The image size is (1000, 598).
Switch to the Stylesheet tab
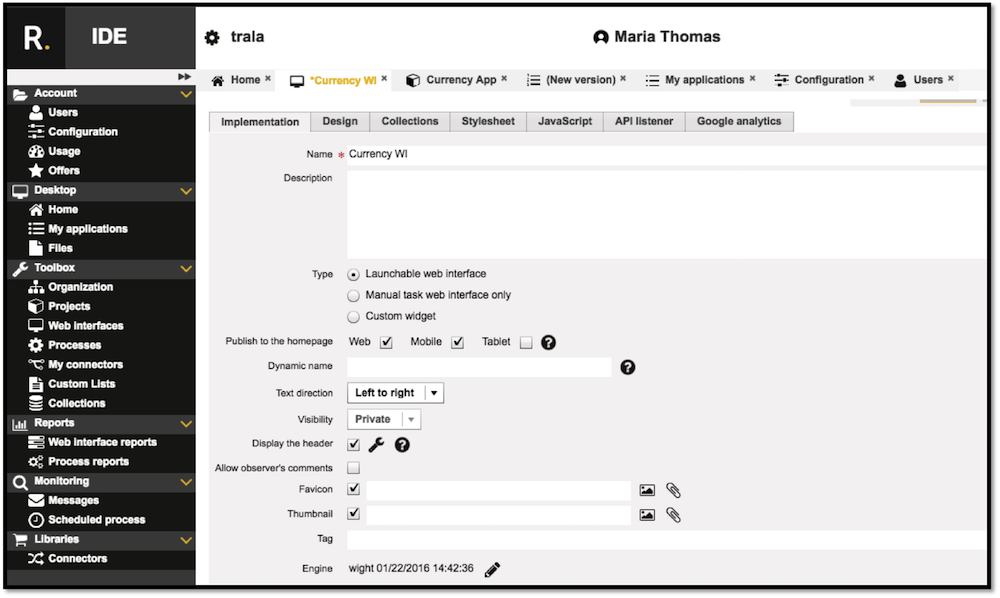click(488, 121)
